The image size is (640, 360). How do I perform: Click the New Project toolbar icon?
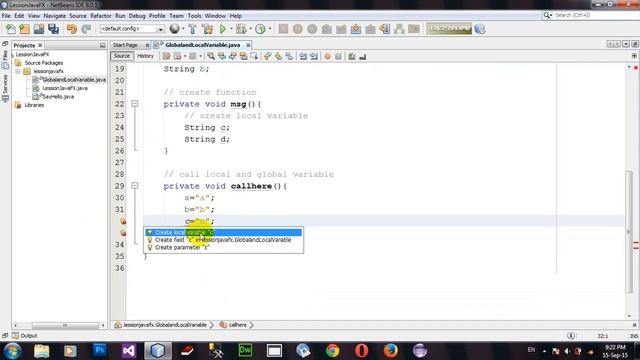(x=24, y=29)
